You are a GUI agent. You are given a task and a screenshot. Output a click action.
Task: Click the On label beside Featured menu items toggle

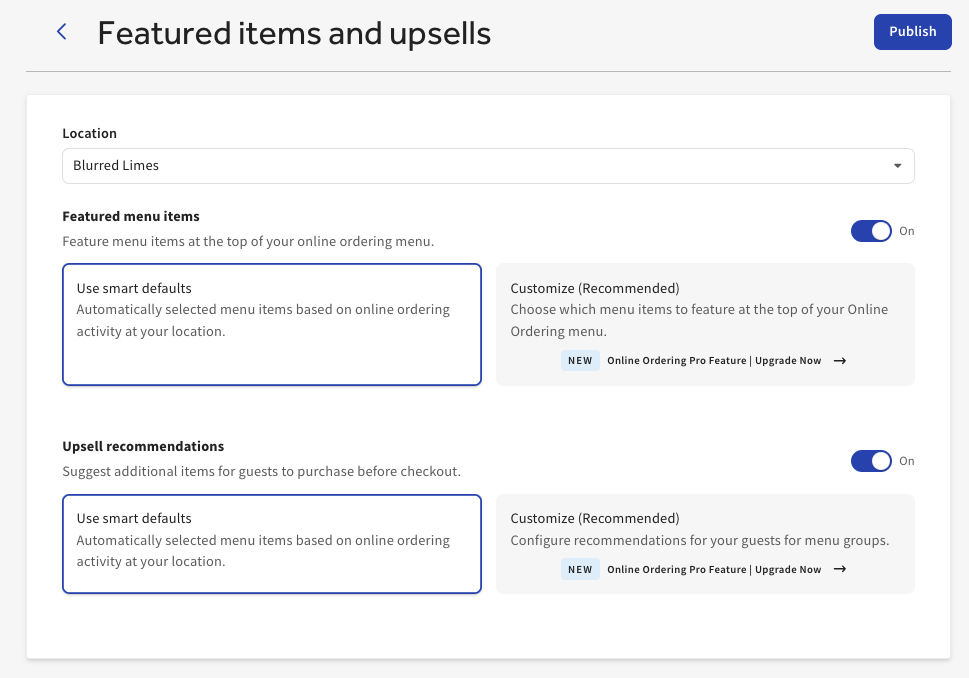click(x=907, y=231)
